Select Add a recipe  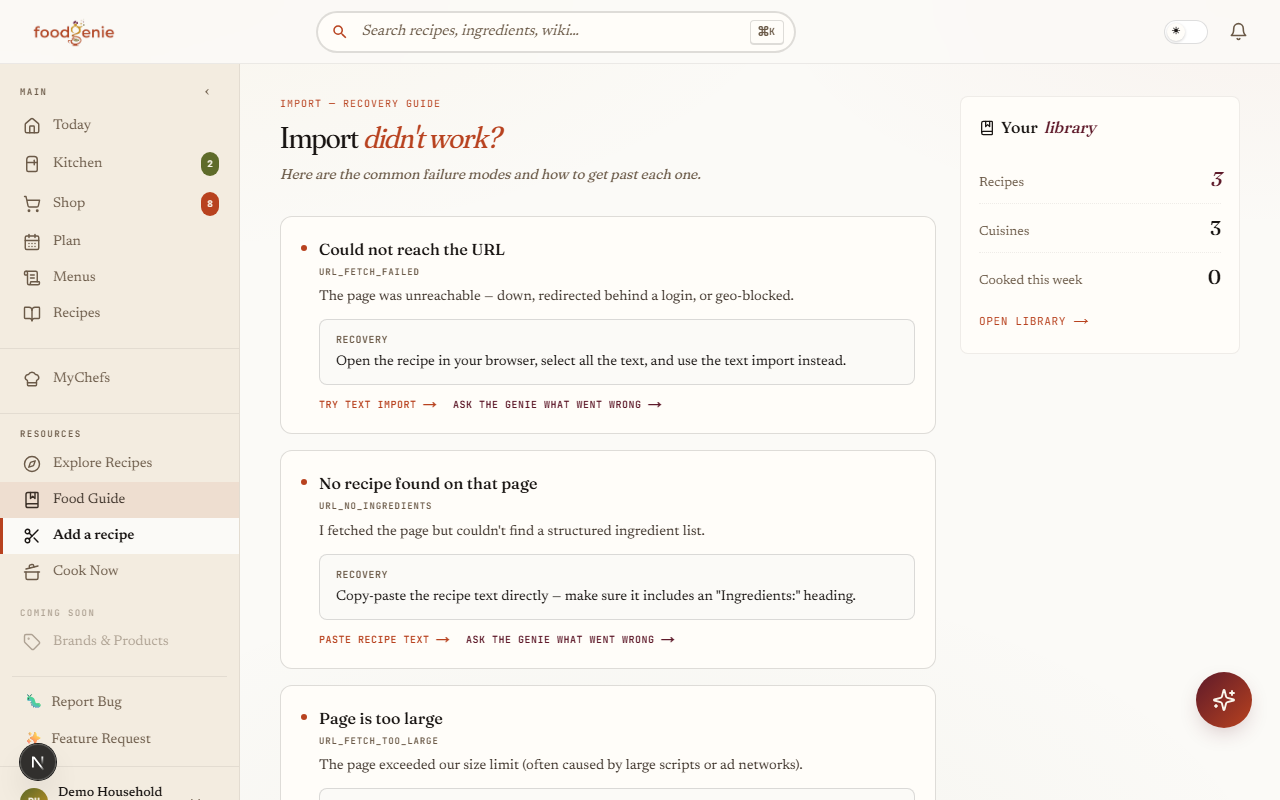[120, 535]
